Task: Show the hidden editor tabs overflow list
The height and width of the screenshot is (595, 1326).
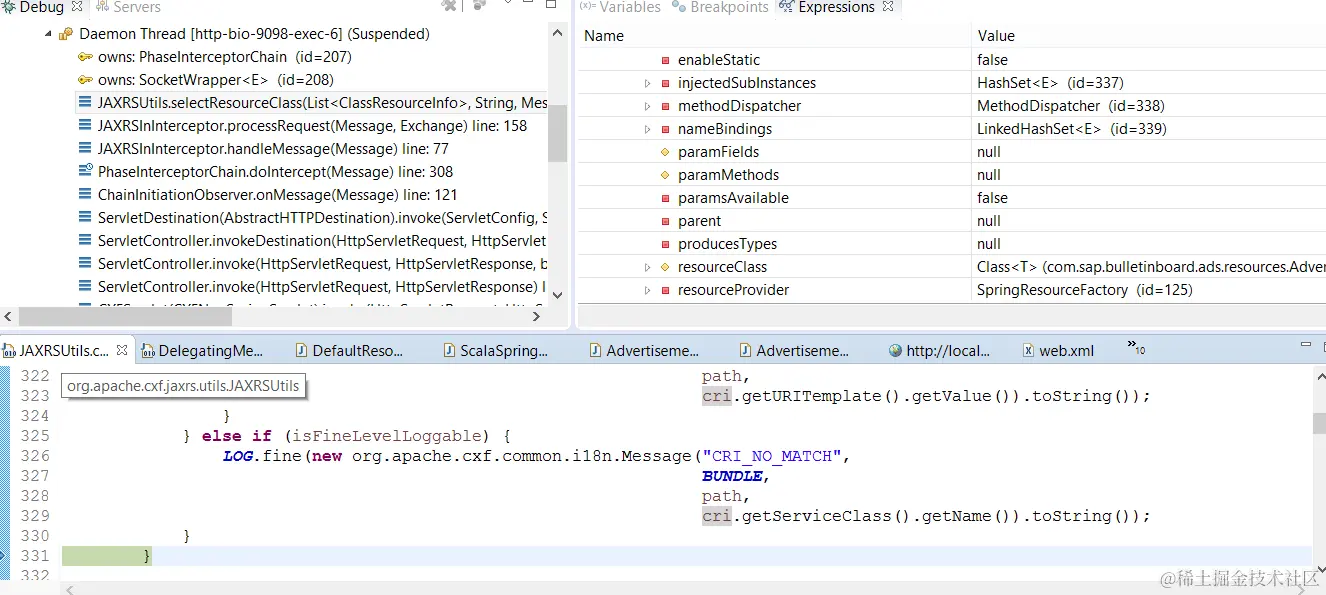Action: coord(1136,348)
